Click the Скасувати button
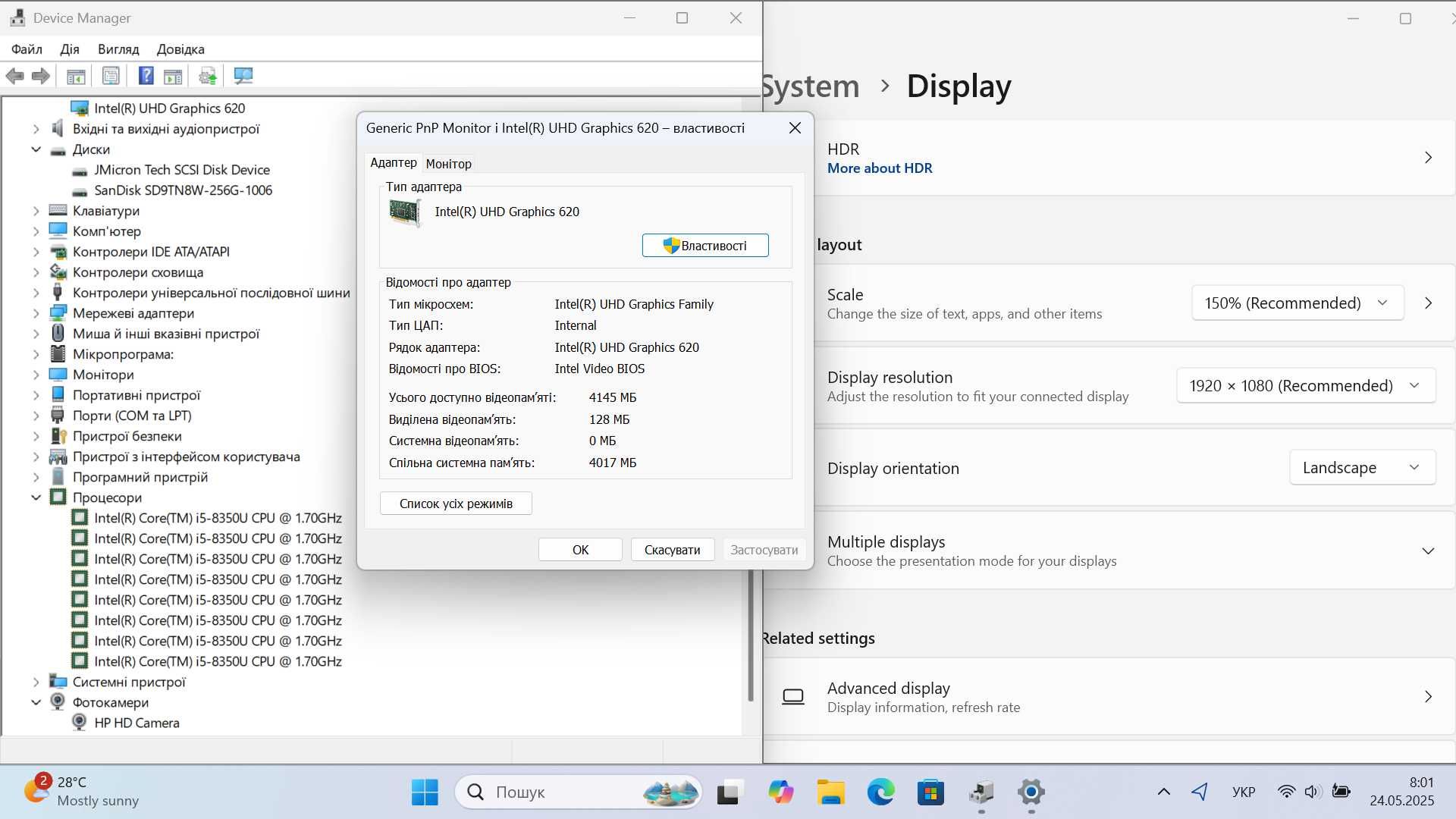This screenshot has width=1456, height=819. click(x=672, y=550)
